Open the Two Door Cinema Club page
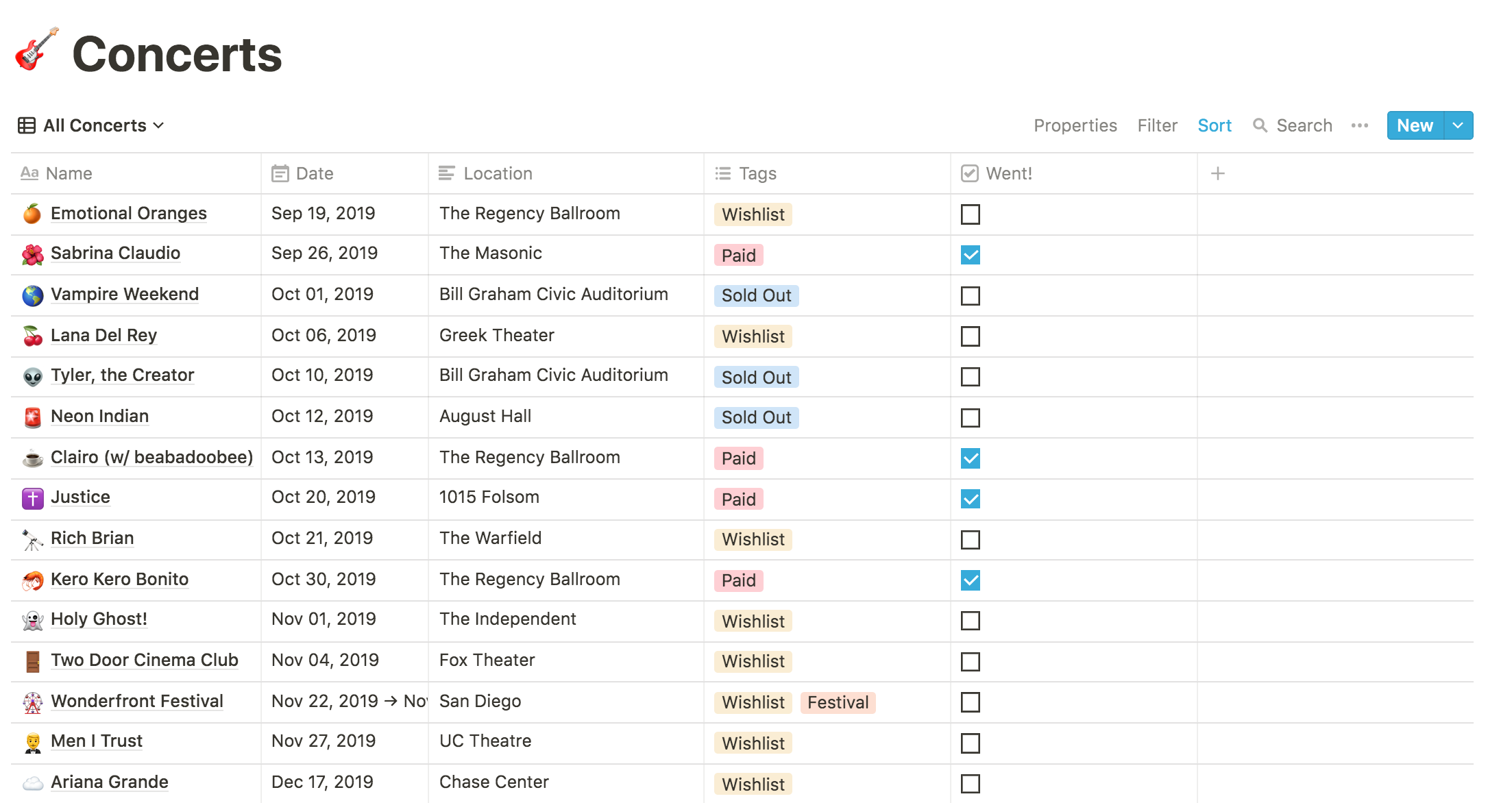 [x=145, y=660]
